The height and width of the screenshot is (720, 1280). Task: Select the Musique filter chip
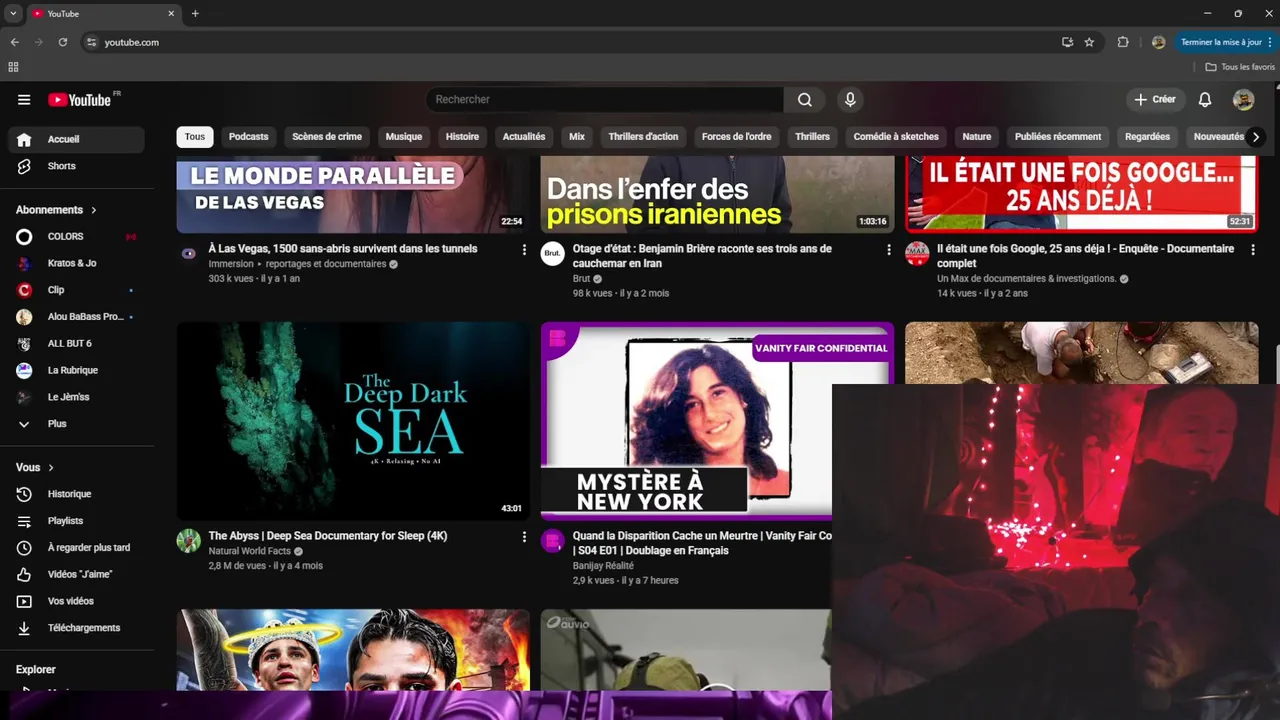point(404,137)
